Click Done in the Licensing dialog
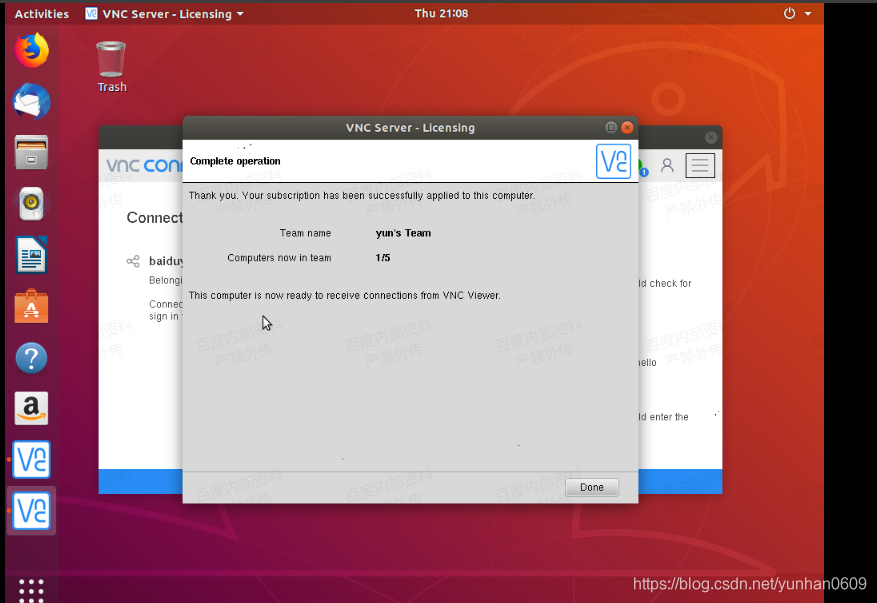The width and height of the screenshot is (877, 603). coord(592,487)
